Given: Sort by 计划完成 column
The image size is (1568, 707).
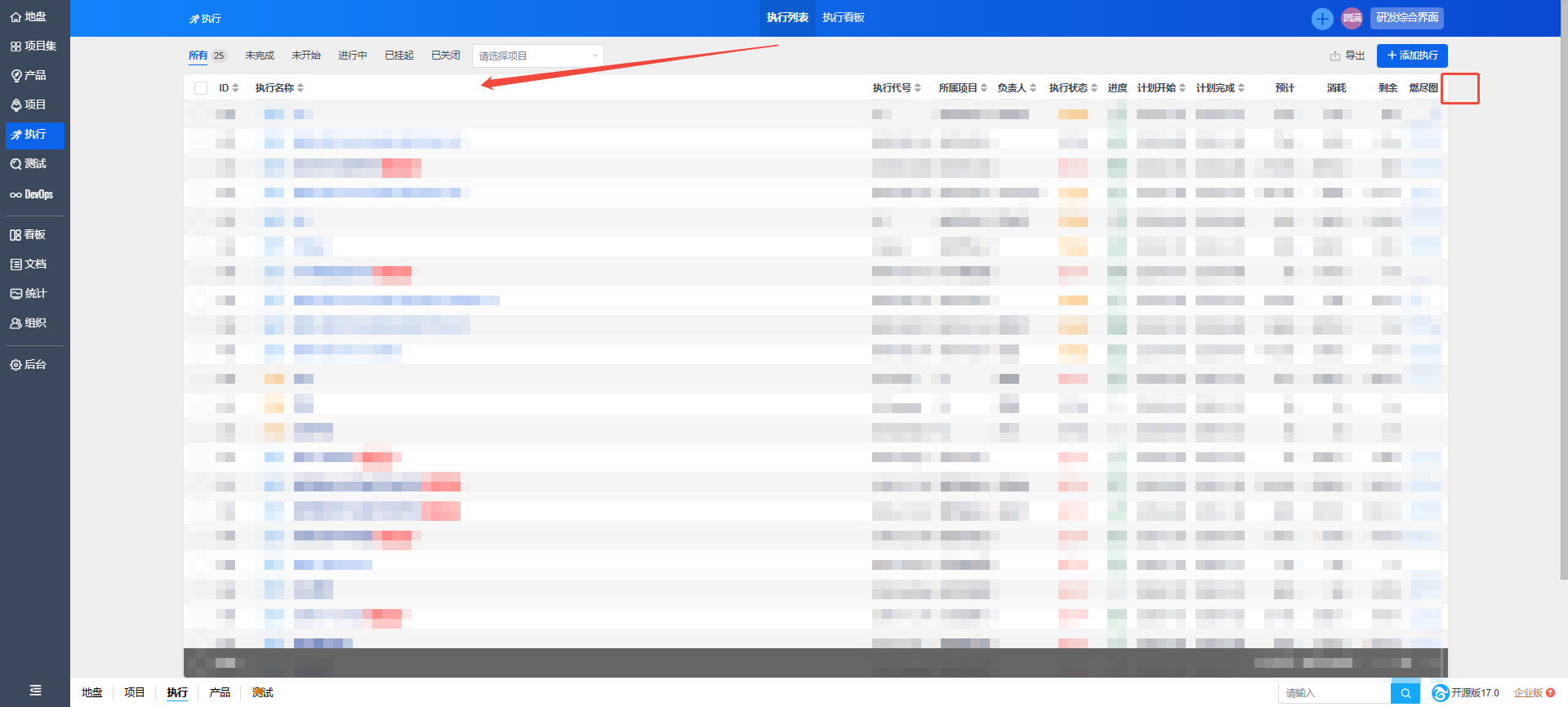Looking at the screenshot, I should point(1220,88).
